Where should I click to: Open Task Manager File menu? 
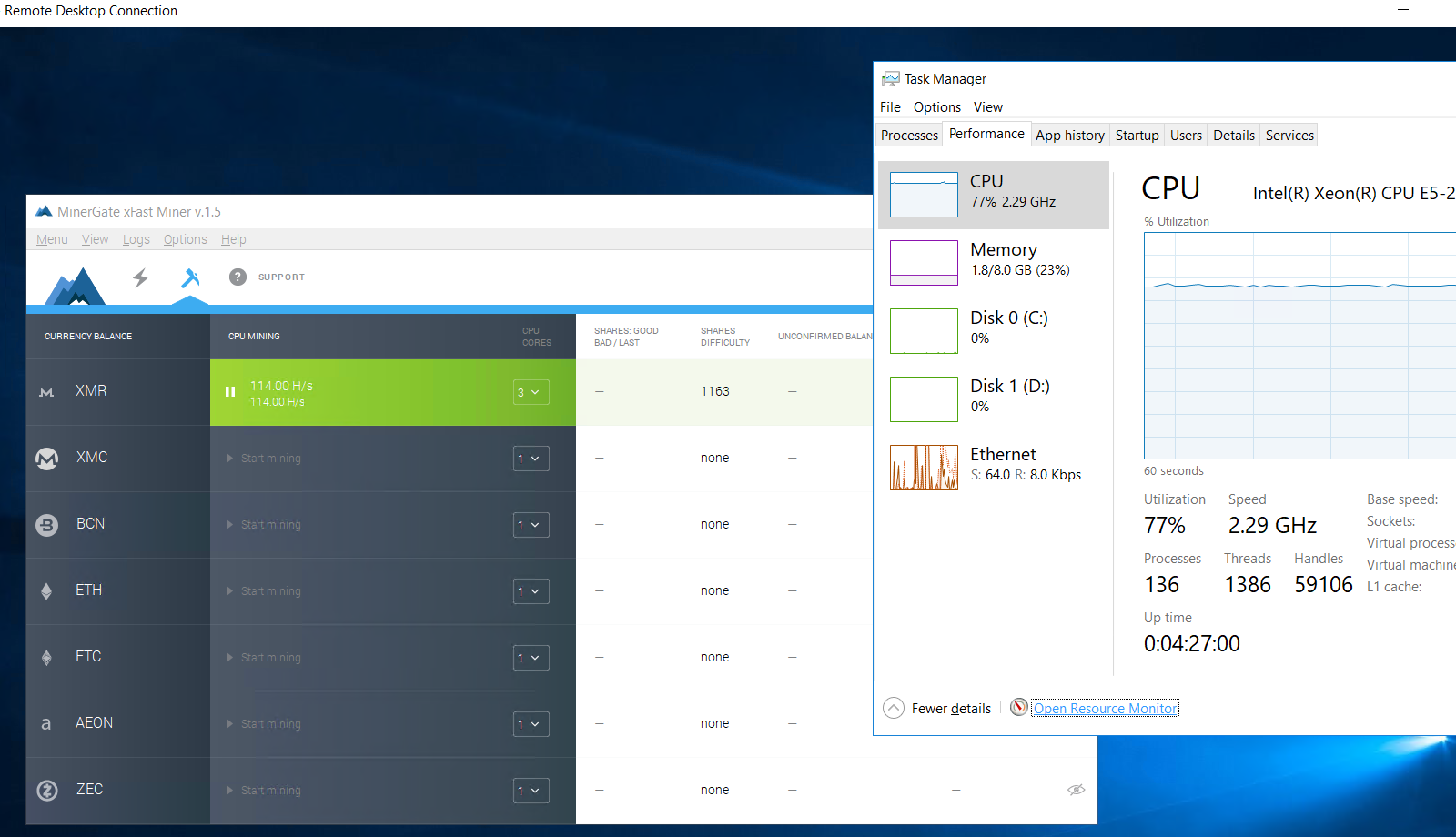(890, 107)
